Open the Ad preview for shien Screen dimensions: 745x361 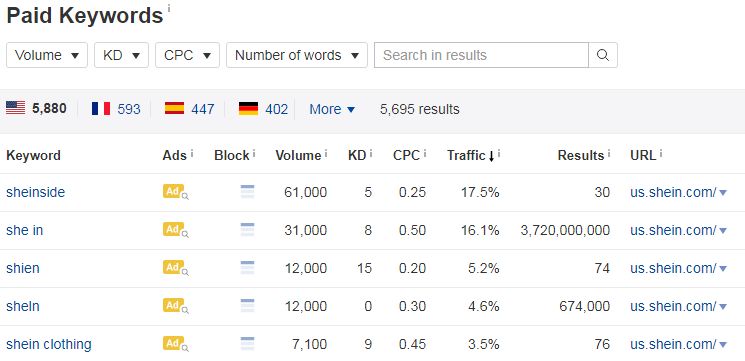pos(175,268)
